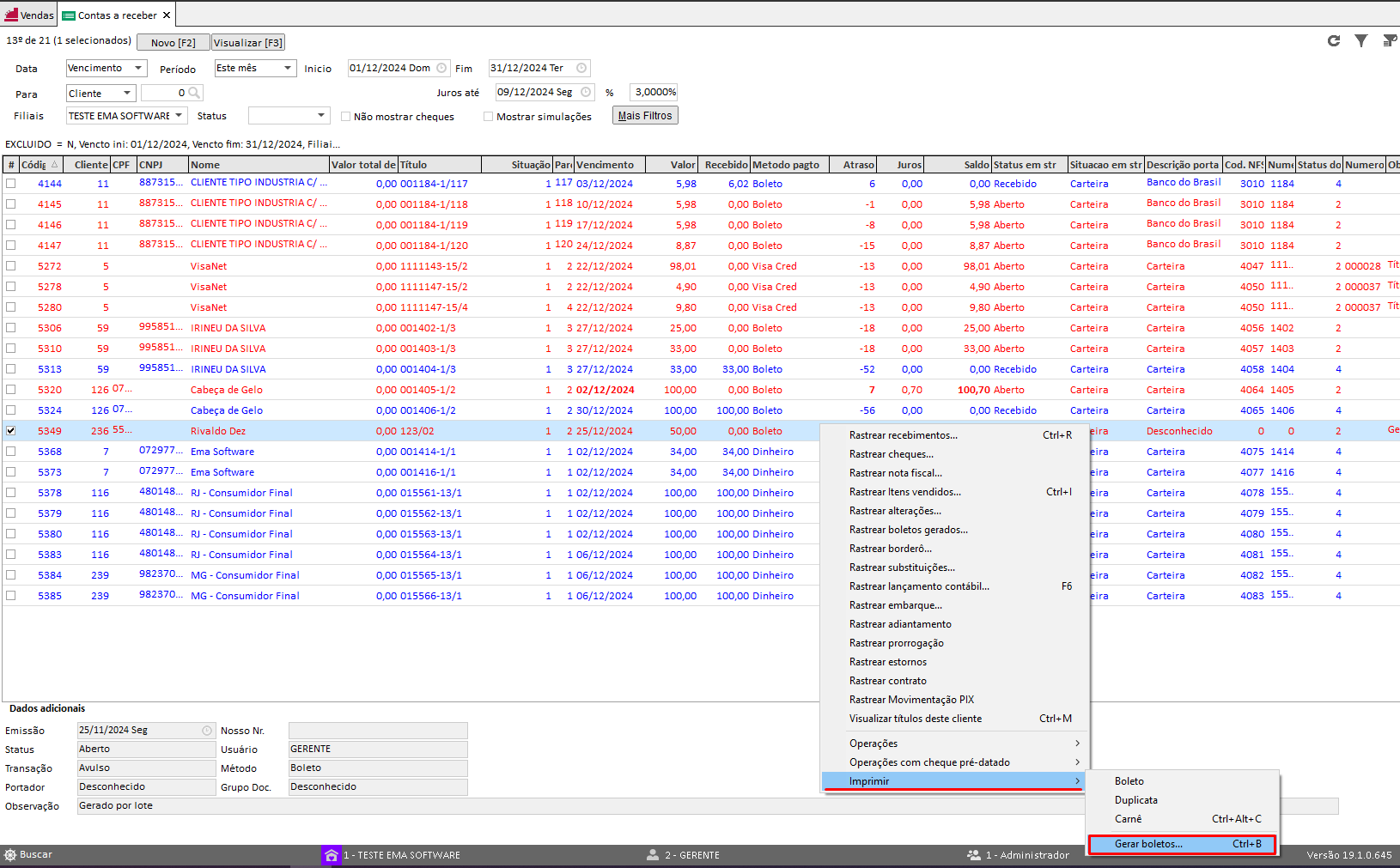
Task: Choose Duplicata in the Imprimir submenu
Action: 1182,800
